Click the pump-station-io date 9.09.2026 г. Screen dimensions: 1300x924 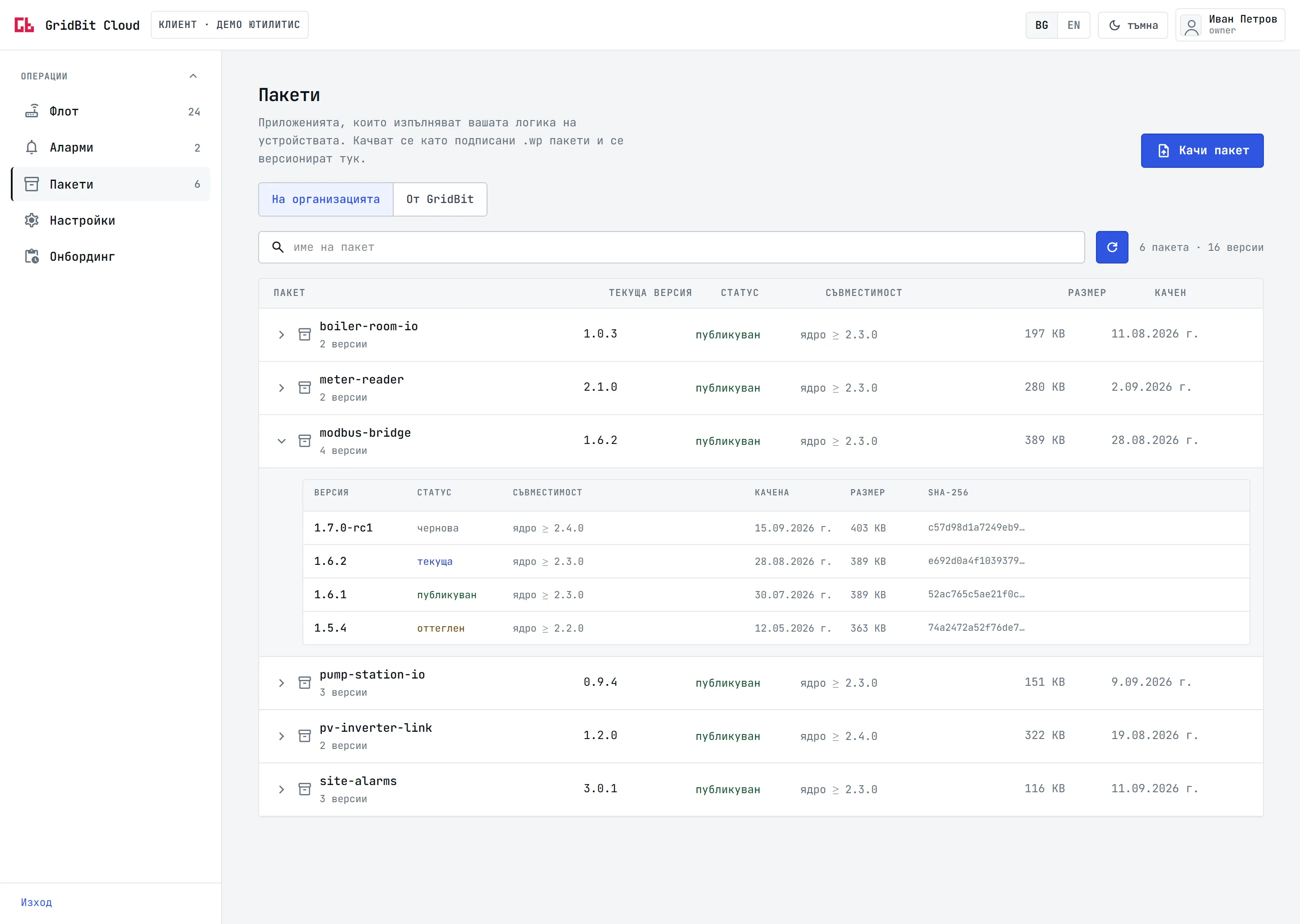(1151, 682)
